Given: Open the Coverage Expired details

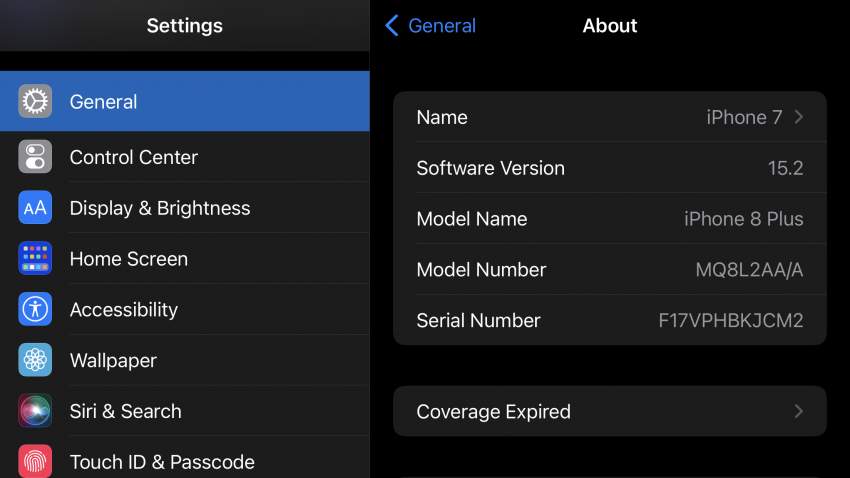Looking at the screenshot, I should (x=493, y=411).
